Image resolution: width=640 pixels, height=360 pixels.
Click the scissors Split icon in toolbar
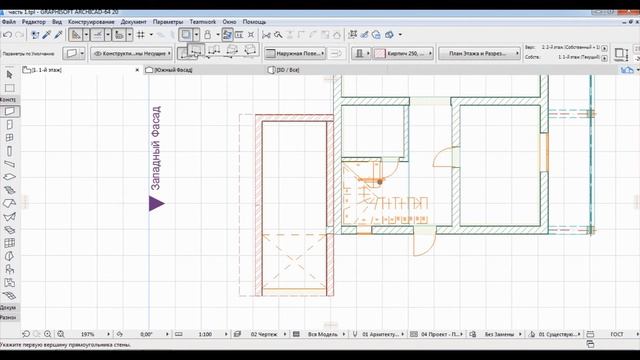point(266,35)
